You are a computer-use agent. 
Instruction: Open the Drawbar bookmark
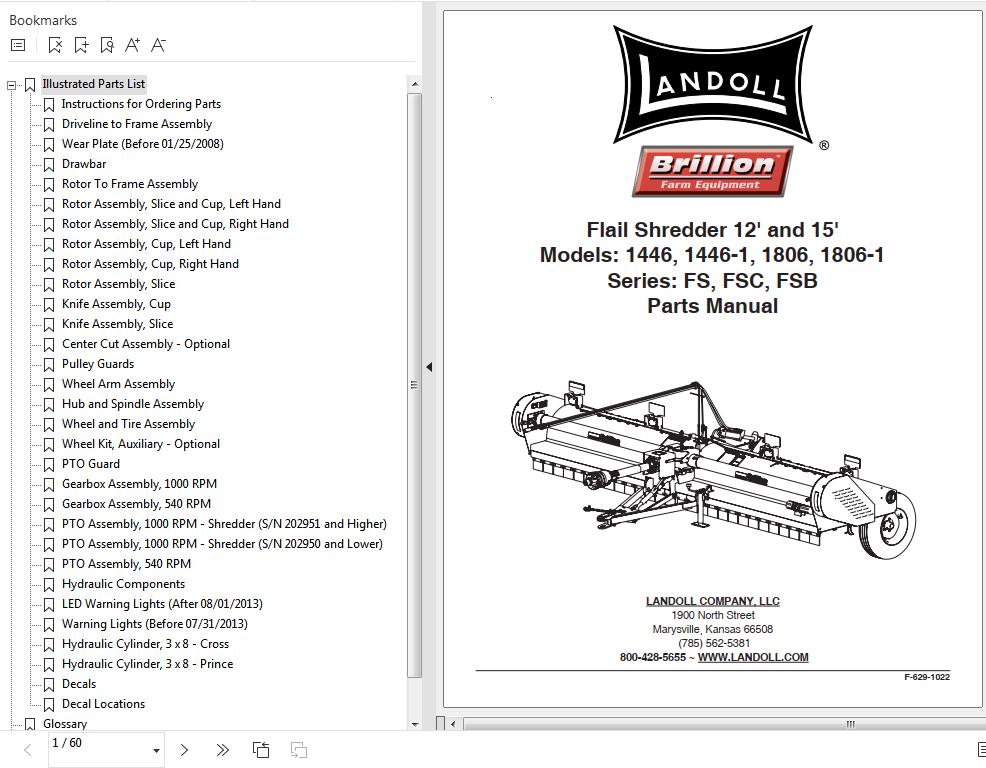[x=84, y=164]
